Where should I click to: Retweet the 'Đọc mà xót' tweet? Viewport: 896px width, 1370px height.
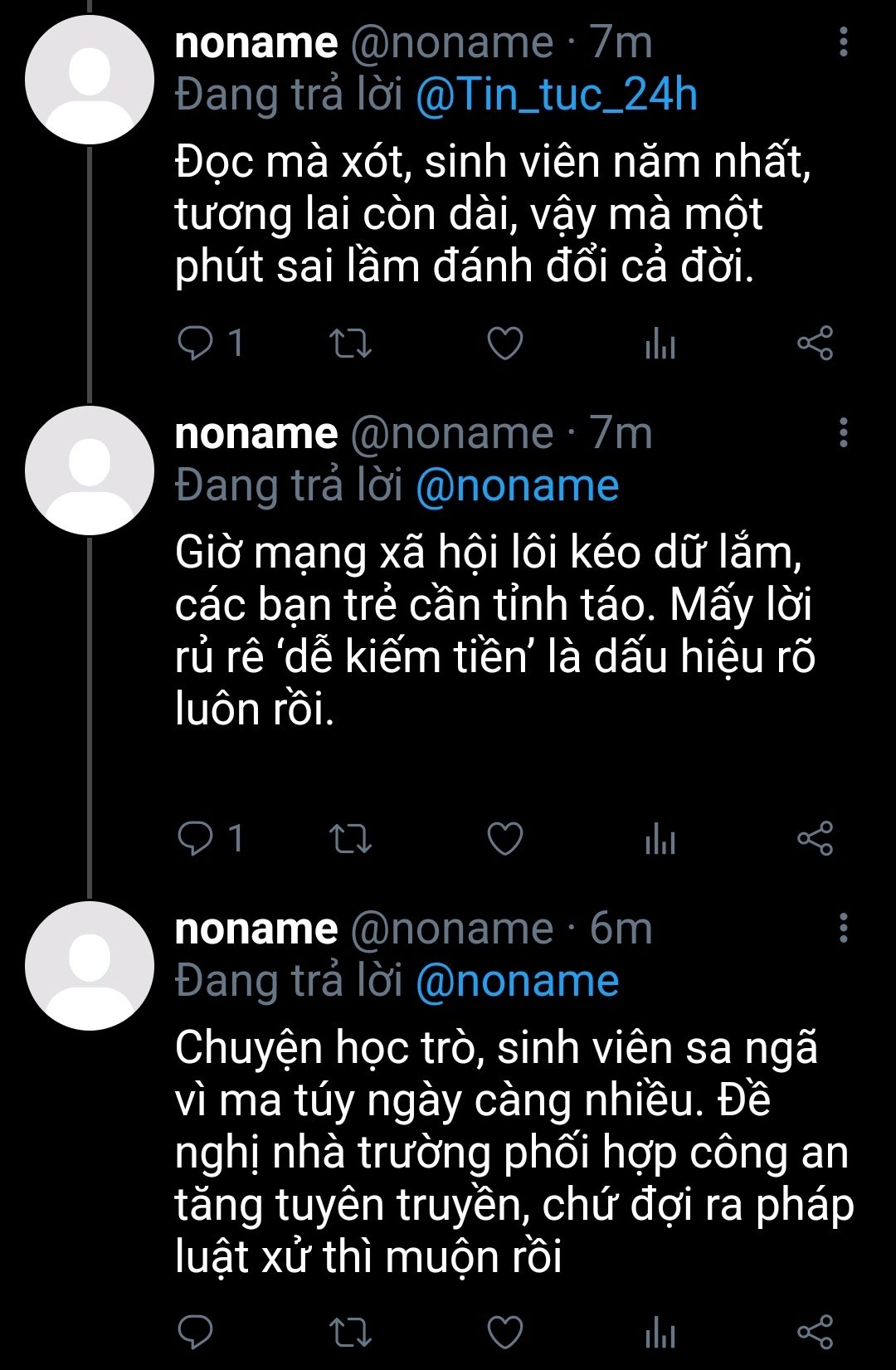(350, 343)
